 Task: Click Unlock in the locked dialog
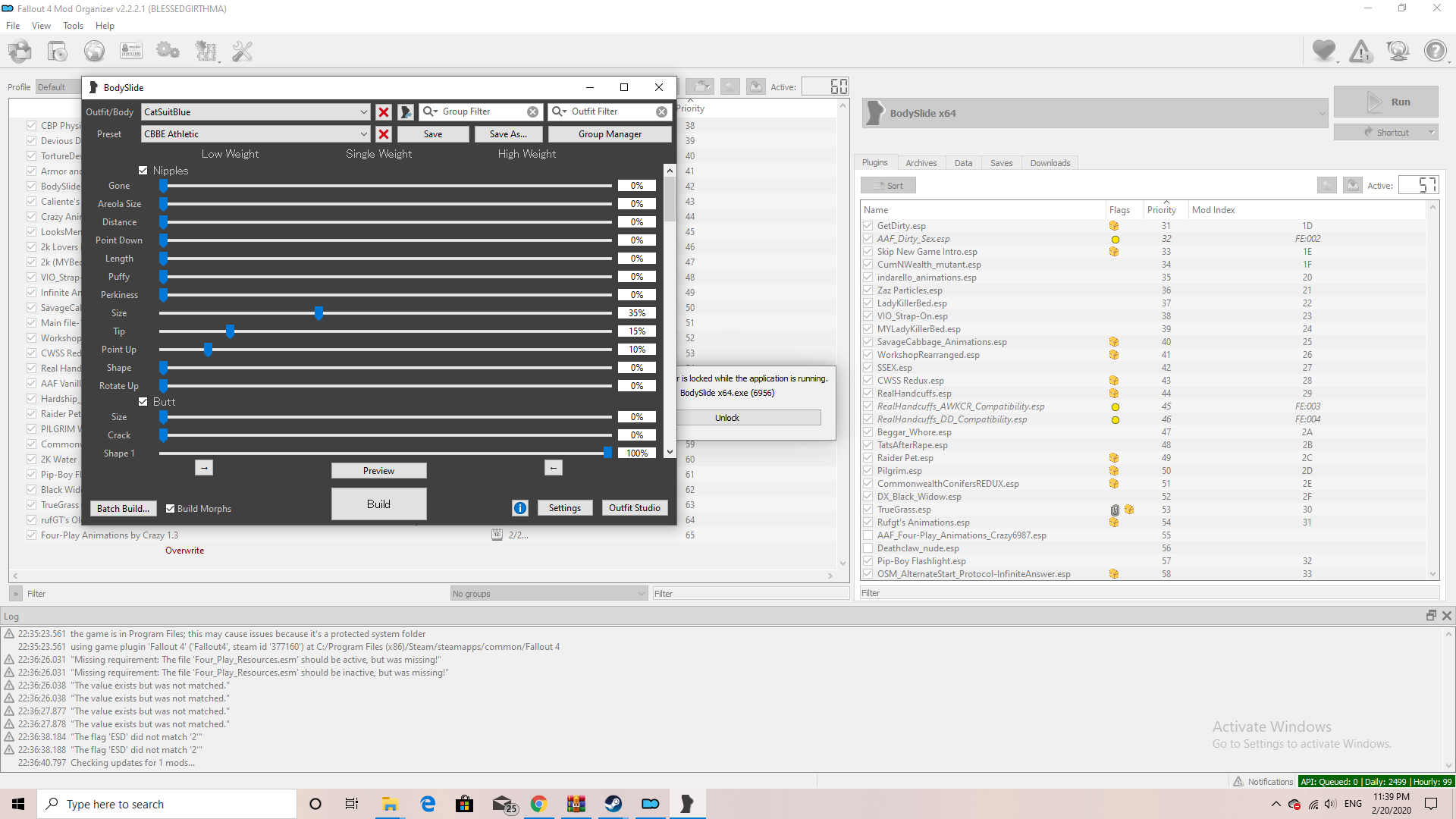click(726, 418)
